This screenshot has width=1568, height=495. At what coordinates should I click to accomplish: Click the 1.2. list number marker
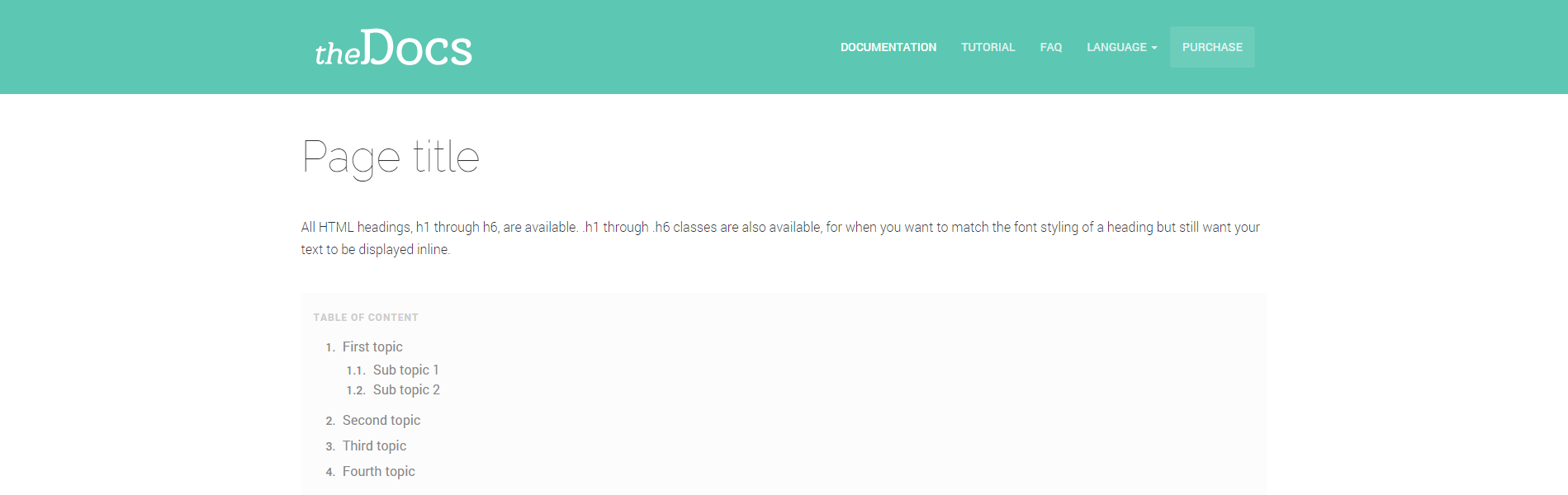tap(355, 391)
